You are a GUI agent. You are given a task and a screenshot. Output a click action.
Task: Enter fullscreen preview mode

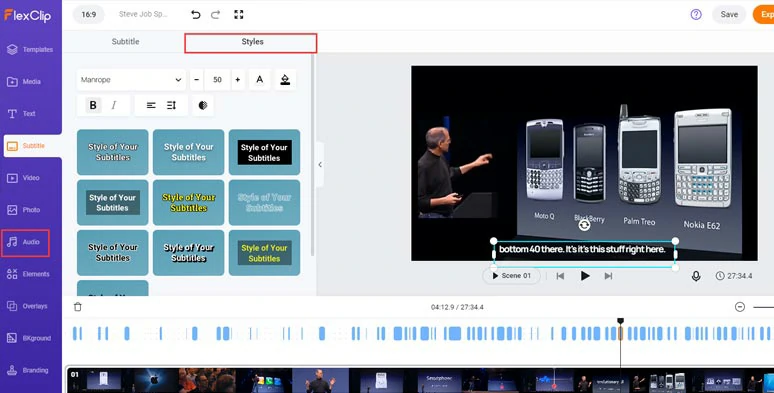click(x=239, y=14)
